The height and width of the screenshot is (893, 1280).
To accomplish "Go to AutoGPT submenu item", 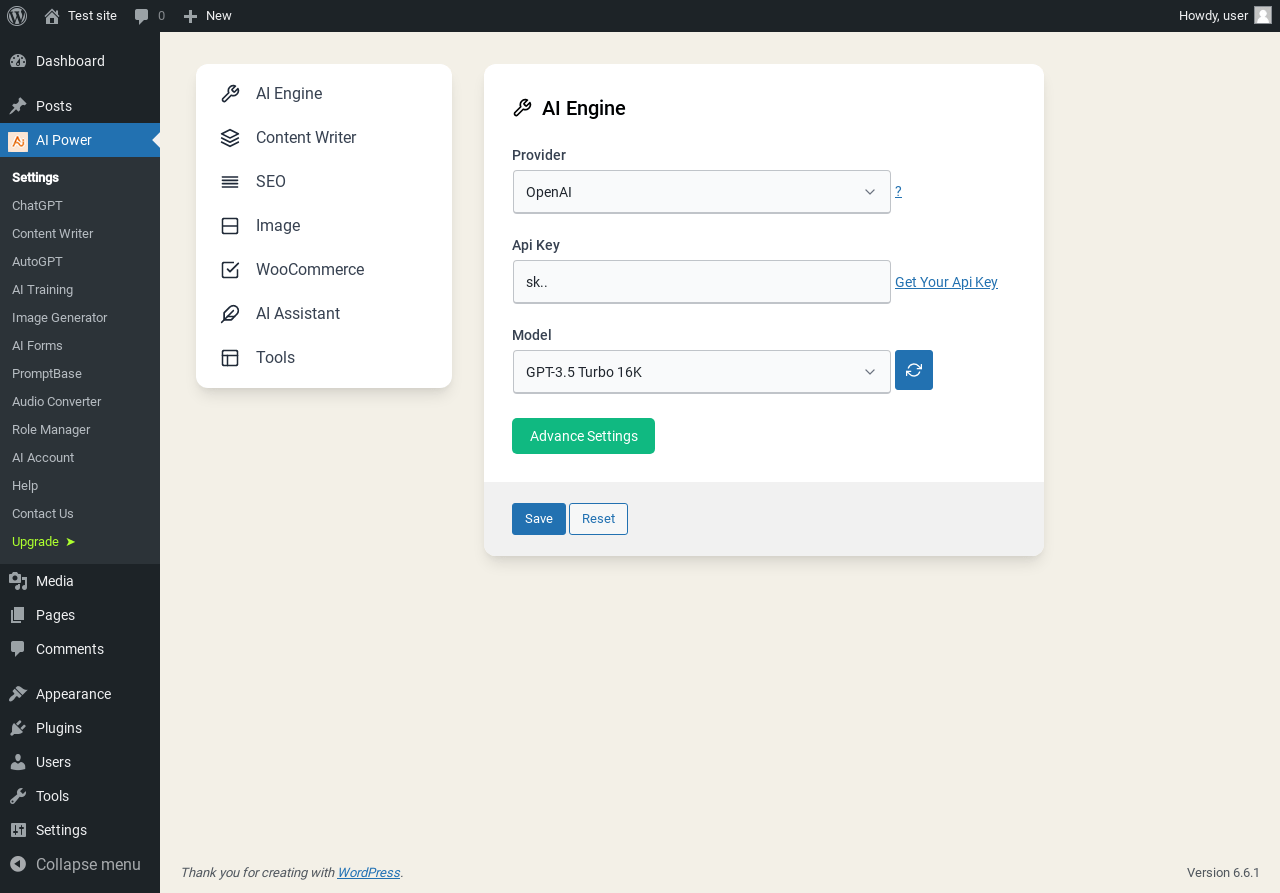I will [80, 261].
